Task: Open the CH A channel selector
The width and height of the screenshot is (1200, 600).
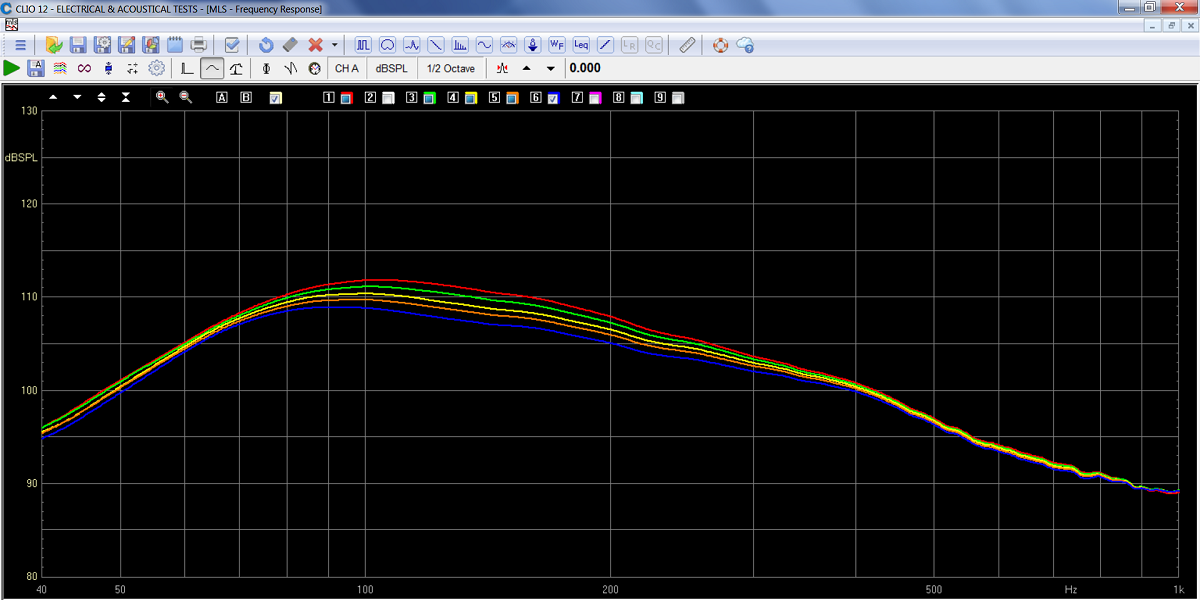Action: click(x=346, y=68)
